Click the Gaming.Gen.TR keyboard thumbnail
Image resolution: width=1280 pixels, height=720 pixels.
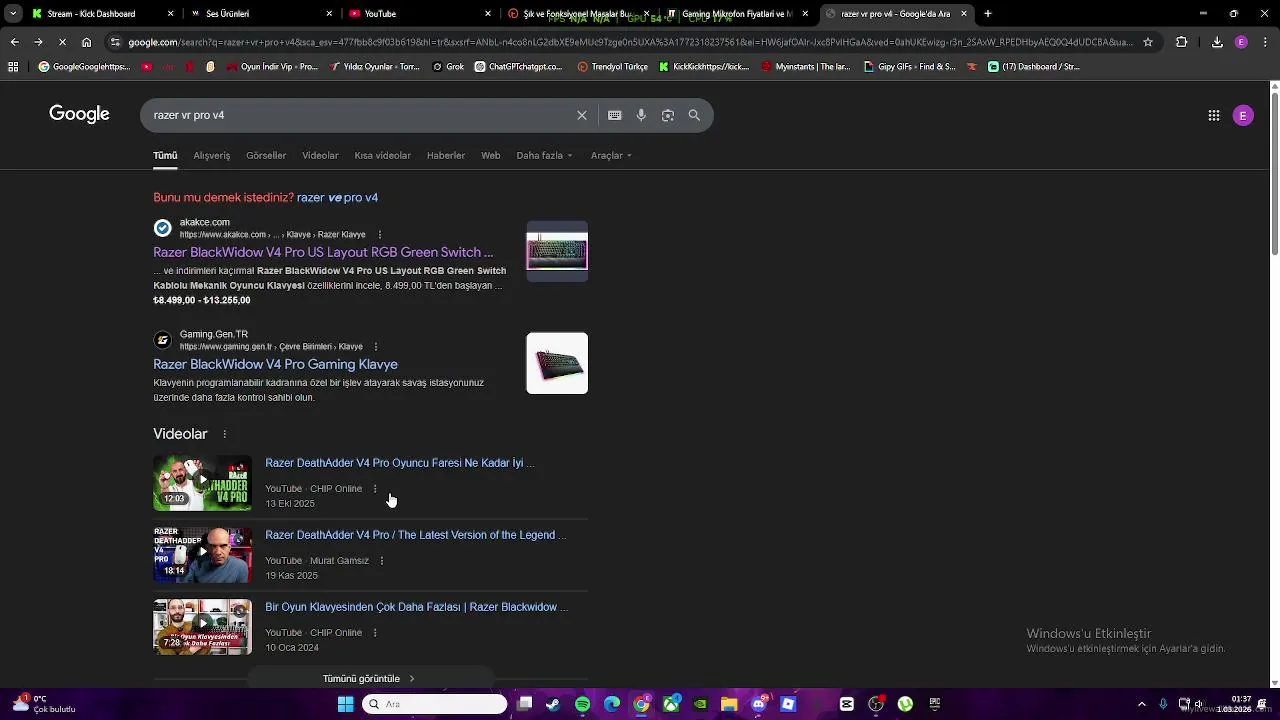point(557,363)
